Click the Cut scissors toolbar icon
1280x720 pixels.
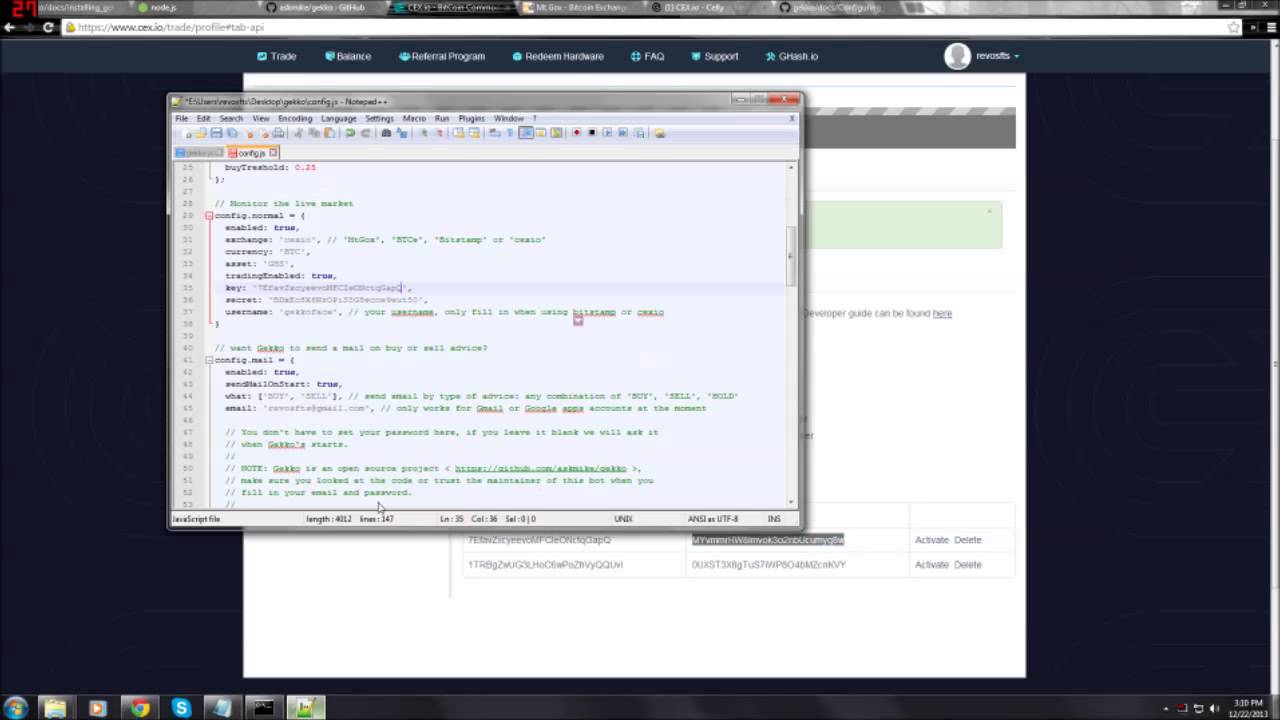pos(297,133)
